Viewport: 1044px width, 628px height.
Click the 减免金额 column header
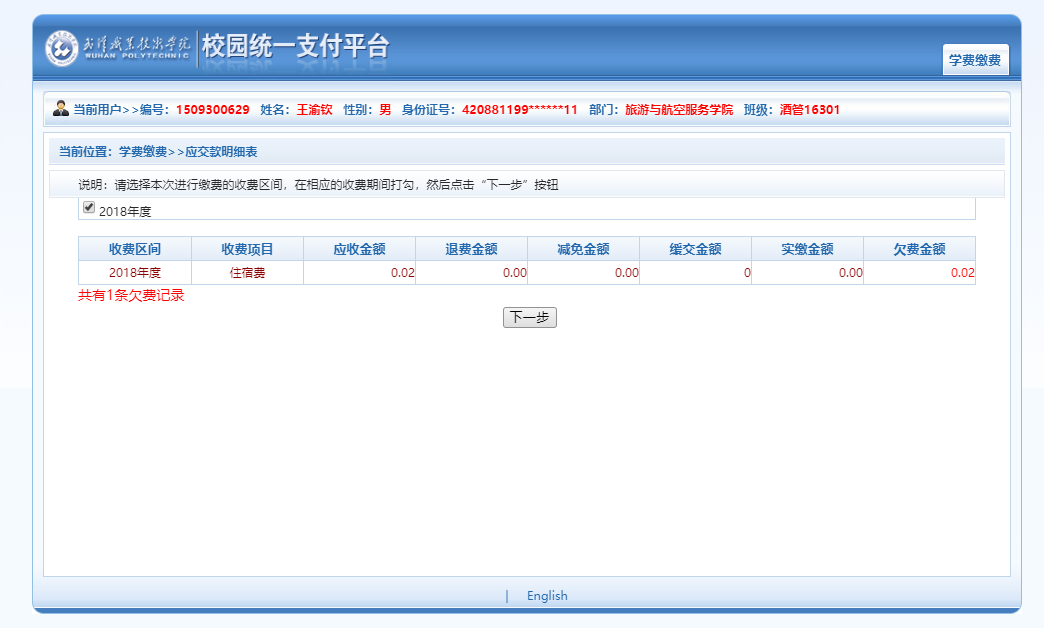[x=583, y=249]
